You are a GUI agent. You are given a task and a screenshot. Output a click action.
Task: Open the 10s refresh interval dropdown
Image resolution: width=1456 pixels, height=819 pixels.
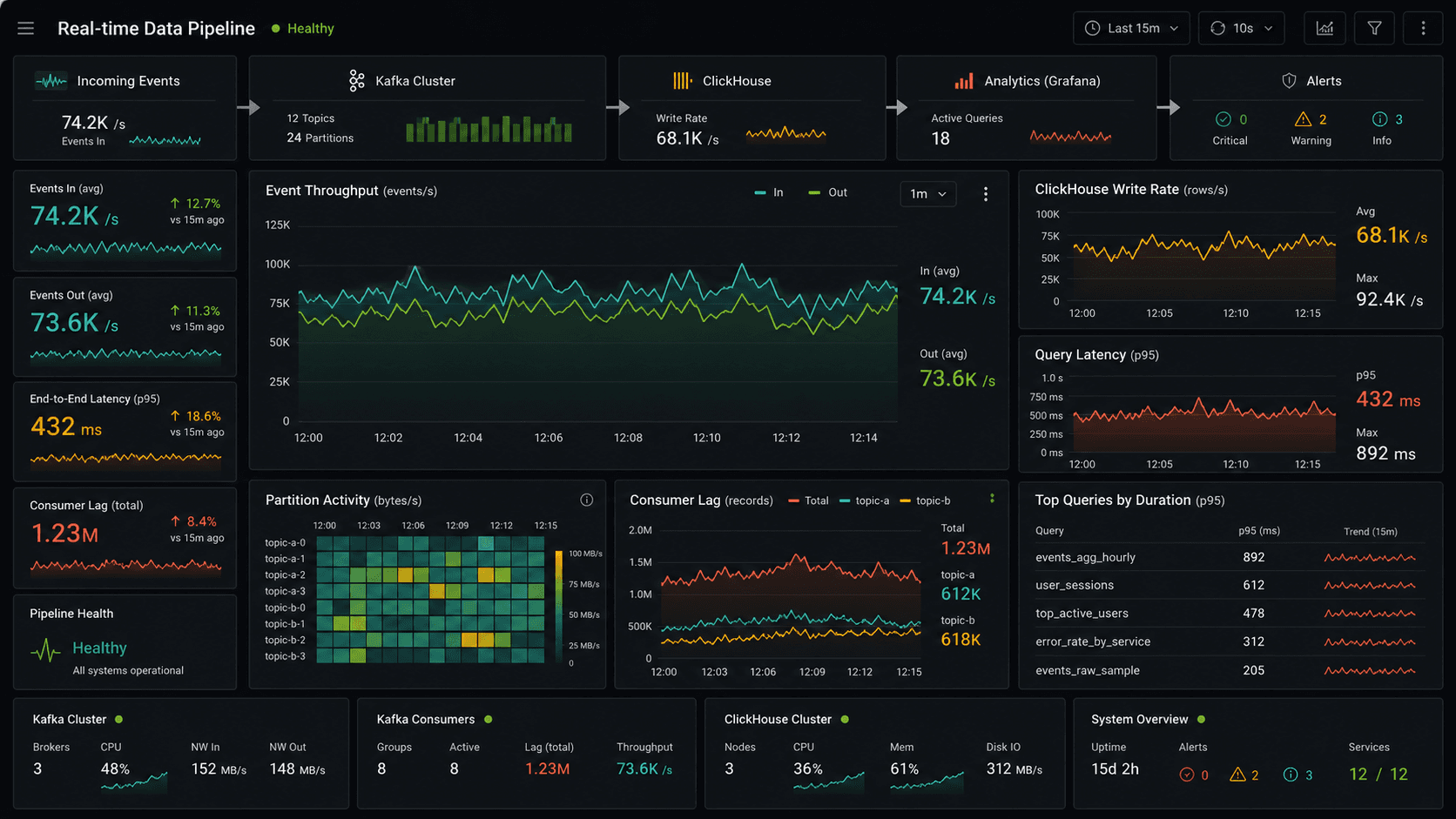pos(1242,29)
